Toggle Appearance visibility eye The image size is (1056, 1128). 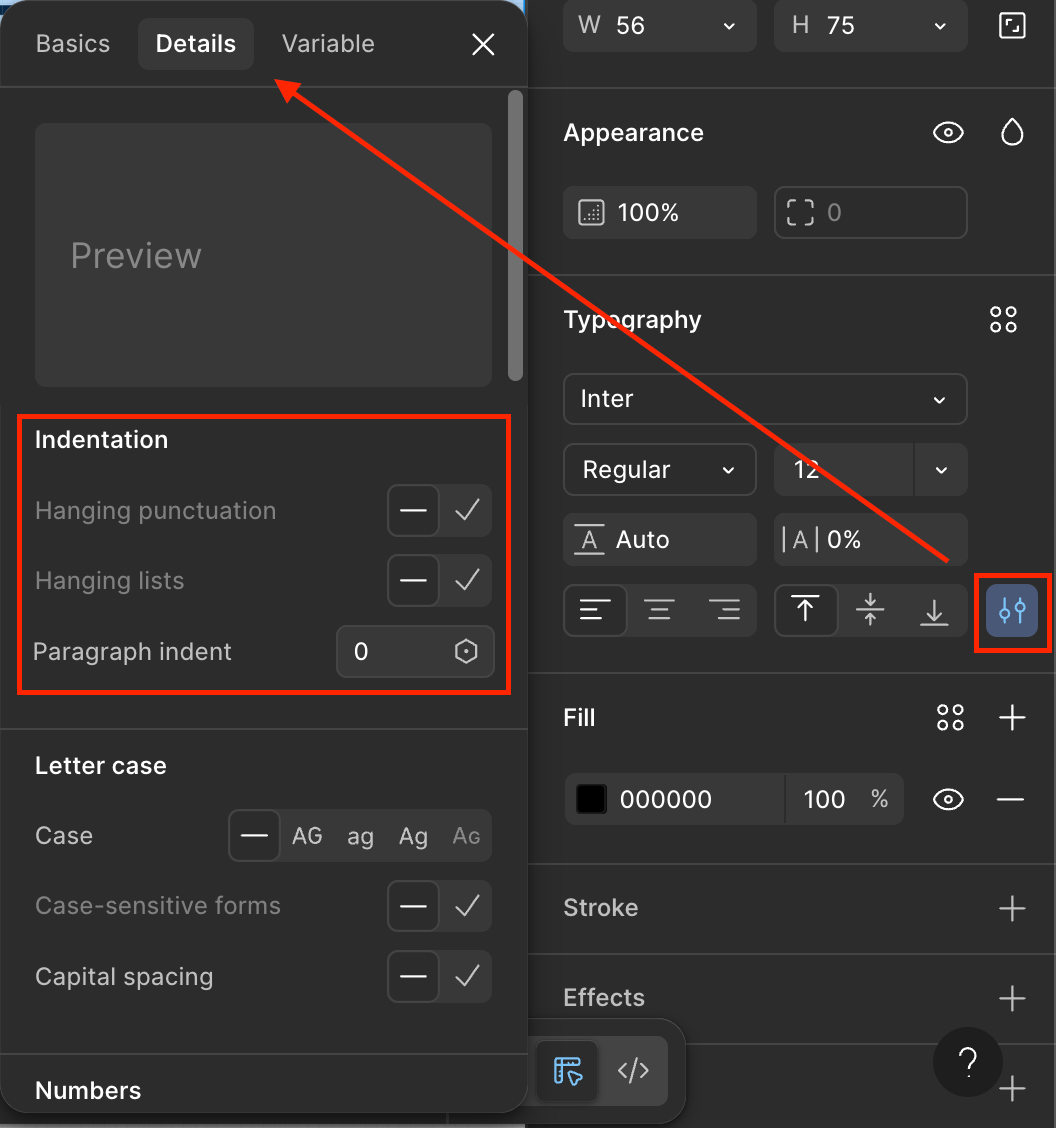click(948, 132)
